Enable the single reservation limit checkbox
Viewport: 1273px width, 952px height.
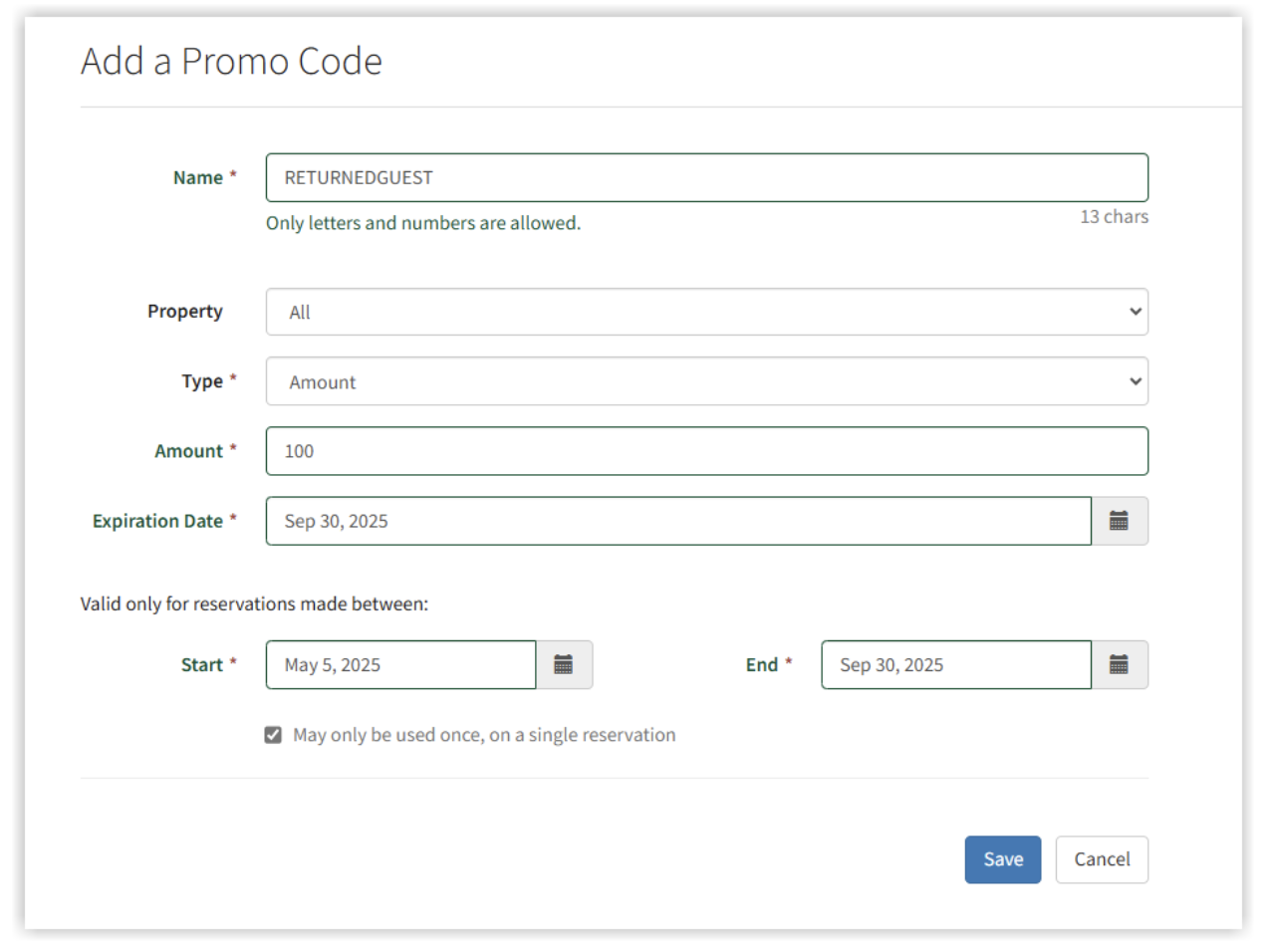(x=272, y=735)
